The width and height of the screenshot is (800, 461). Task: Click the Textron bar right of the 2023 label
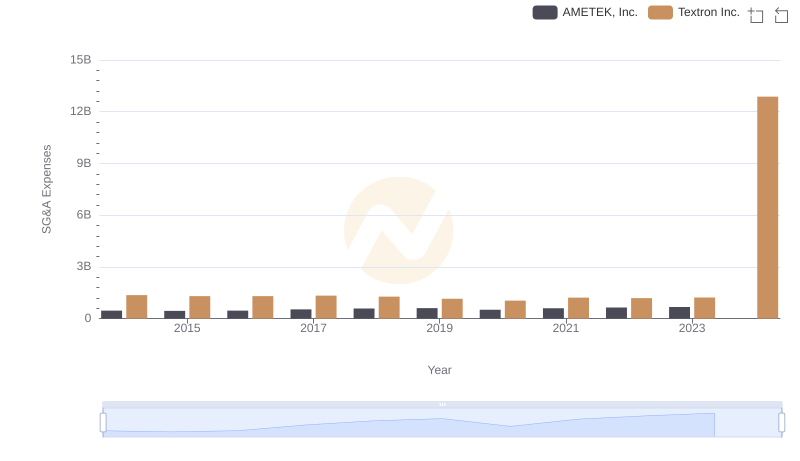coord(705,308)
